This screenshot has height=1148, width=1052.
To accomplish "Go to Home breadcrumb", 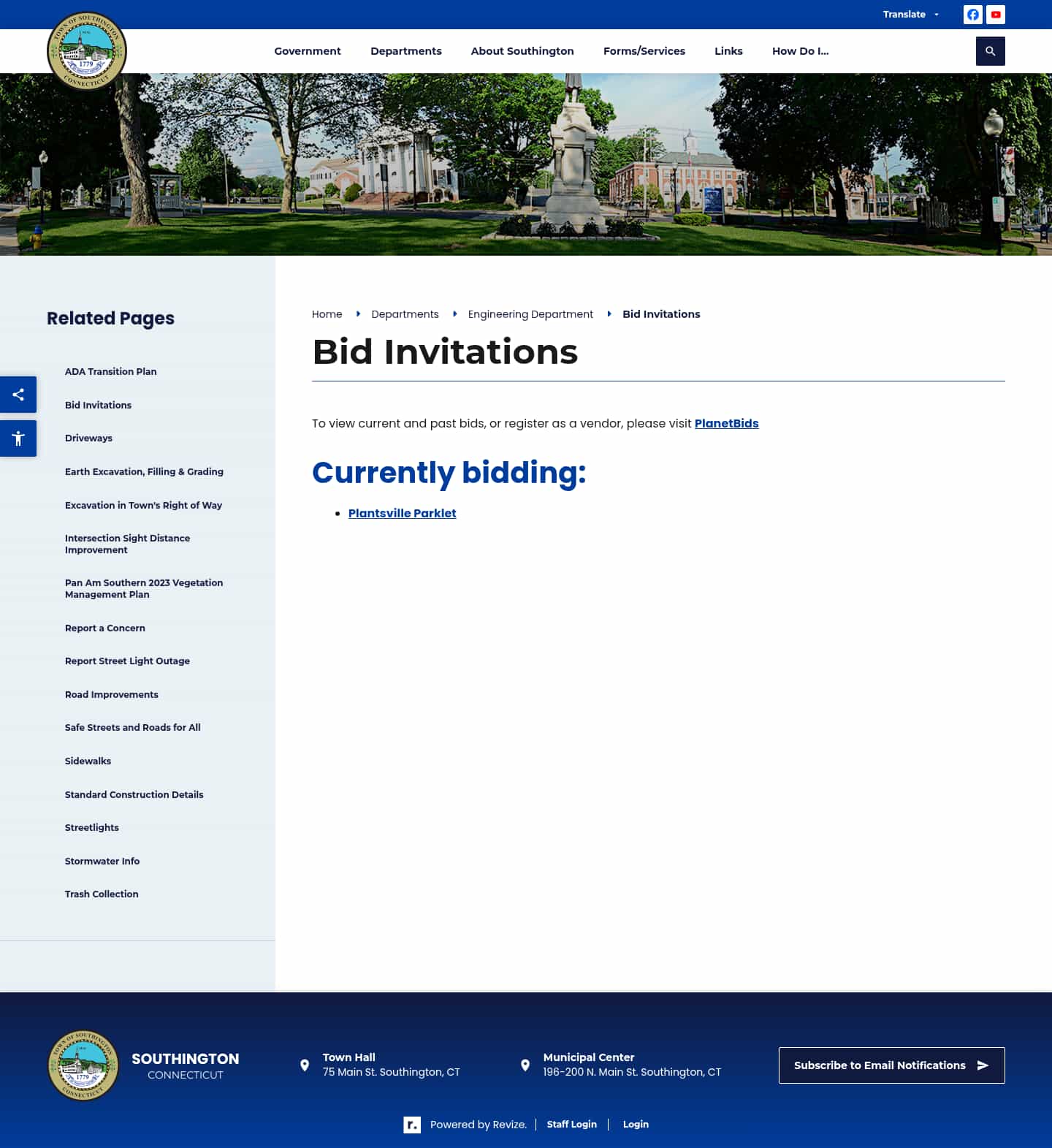I will (x=327, y=314).
